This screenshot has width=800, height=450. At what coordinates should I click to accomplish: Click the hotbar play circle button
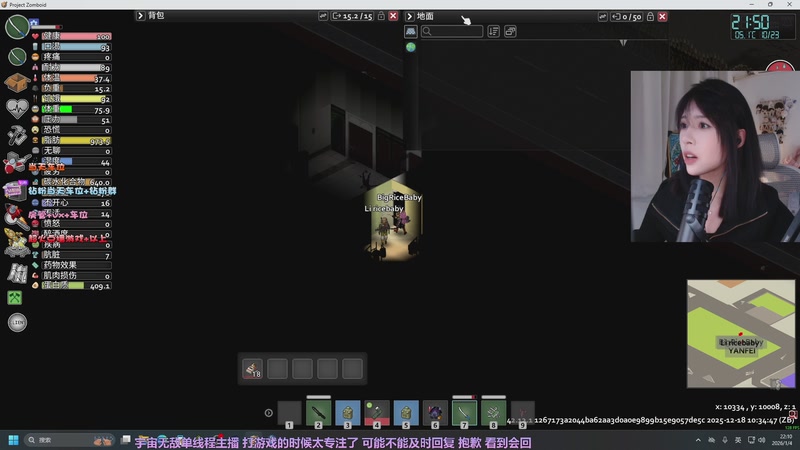[269, 413]
